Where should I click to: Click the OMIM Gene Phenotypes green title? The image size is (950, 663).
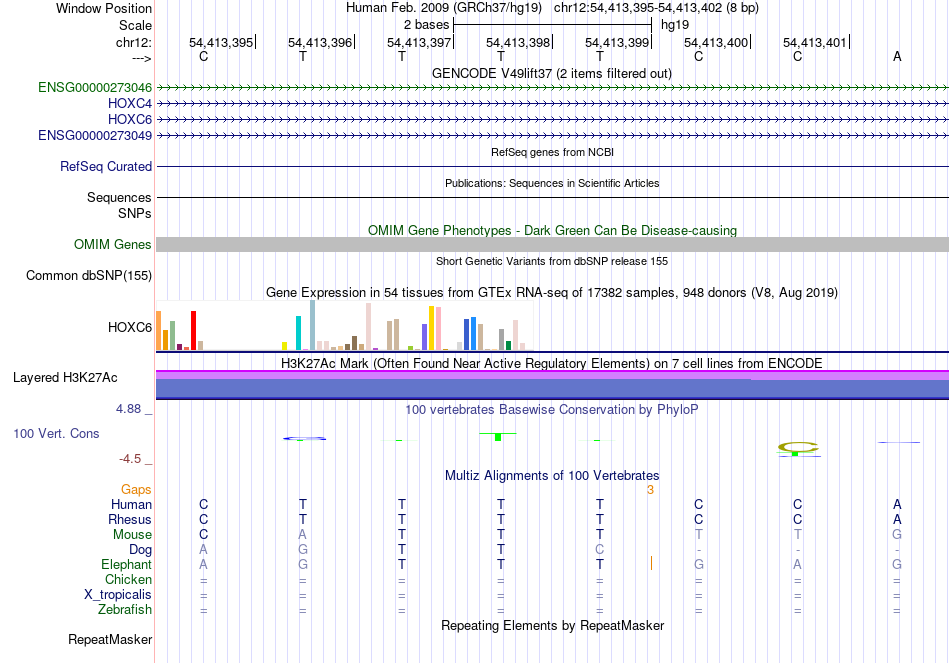click(552, 230)
